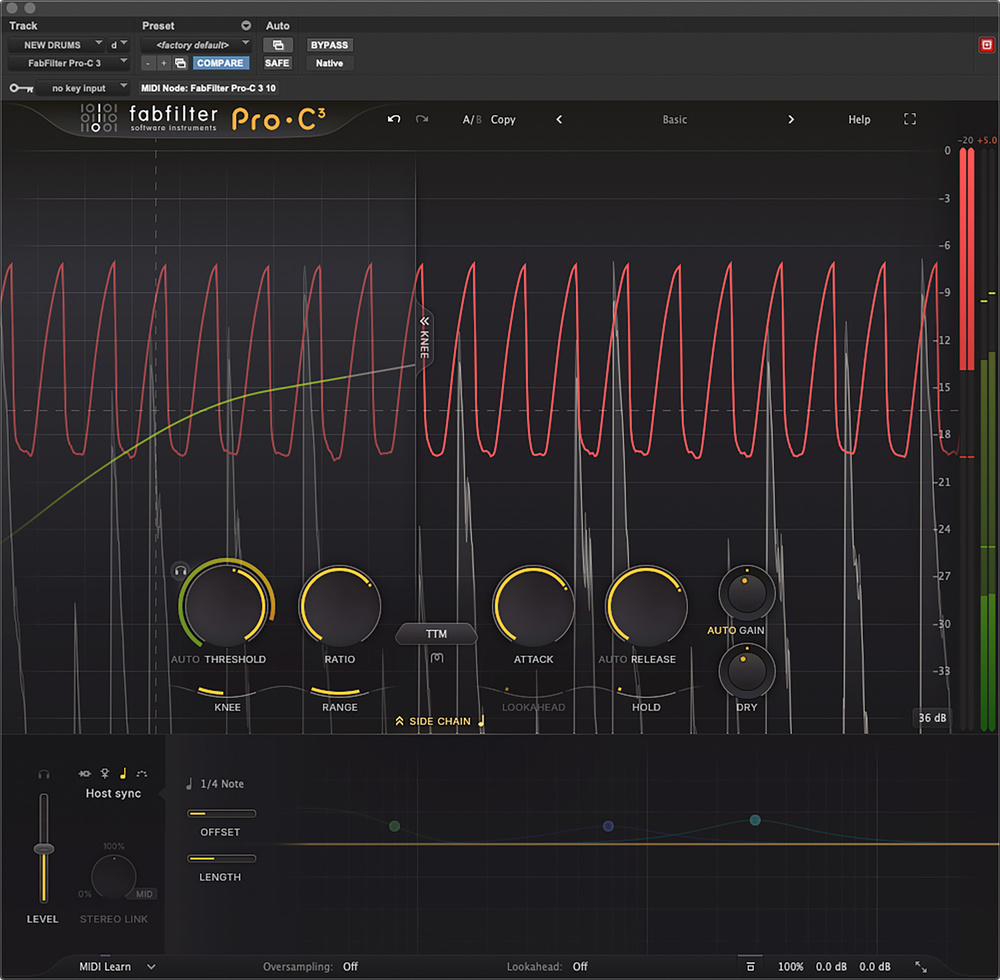Go to the previous preset arrow
Image resolution: width=1000 pixels, height=980 pixels.
click(559, 119)
